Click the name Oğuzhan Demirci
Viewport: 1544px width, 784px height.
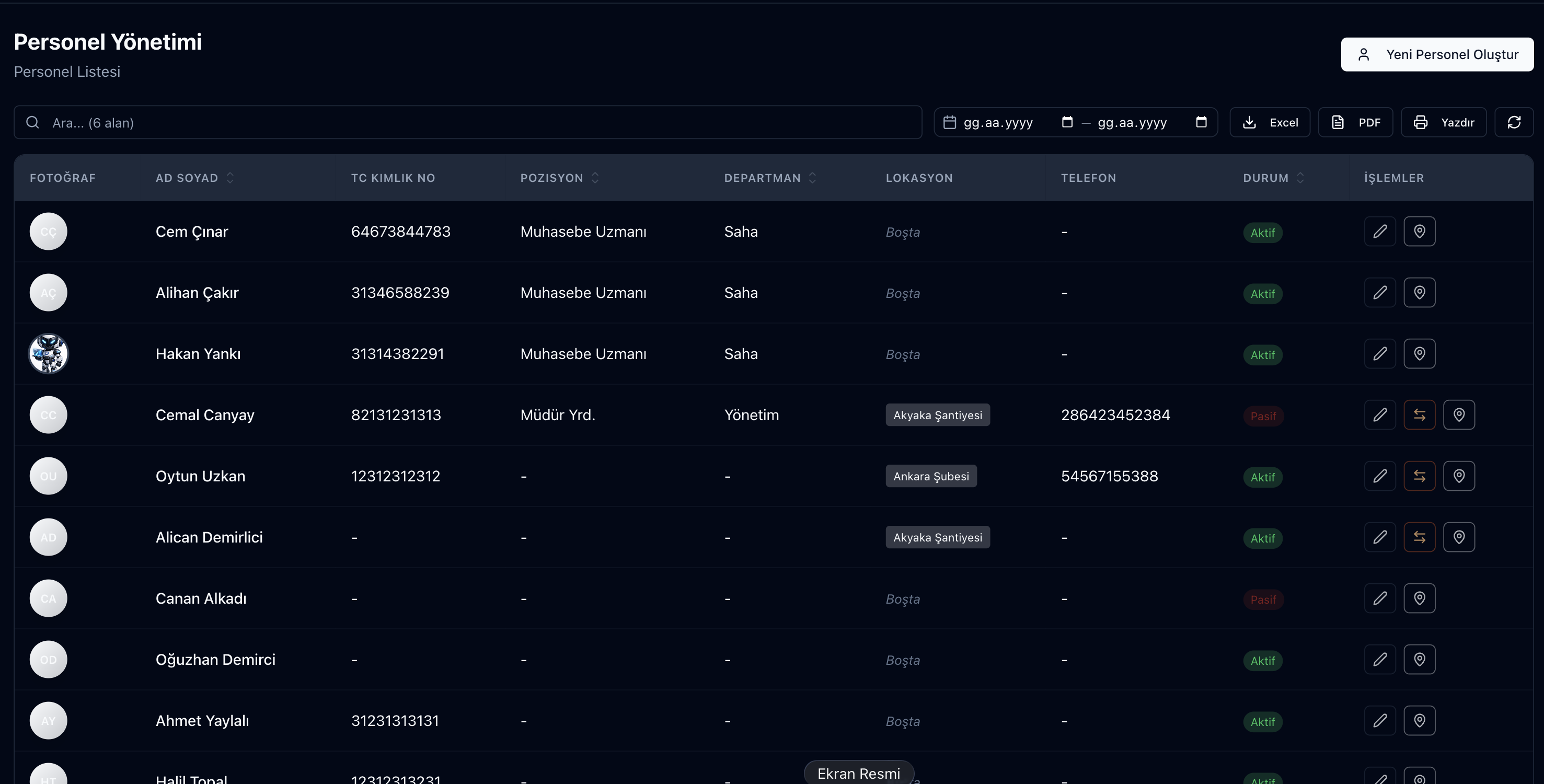215,659
